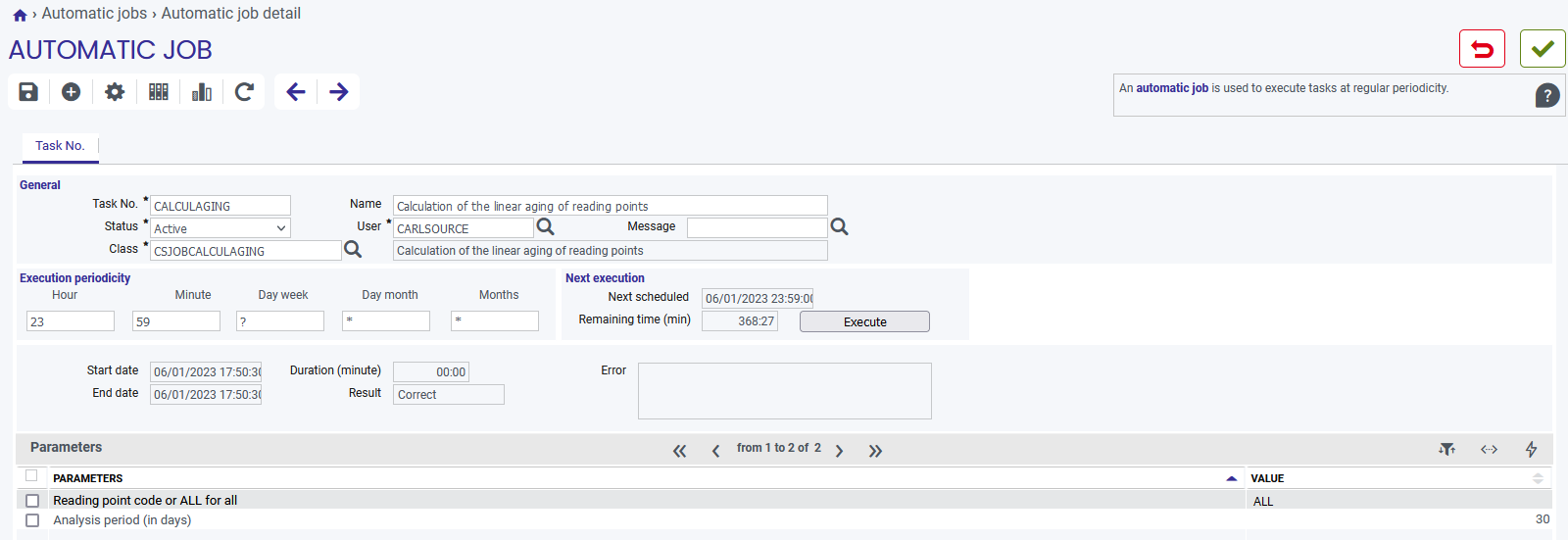Click the automatic job help link

click(x=1172, y=88)
